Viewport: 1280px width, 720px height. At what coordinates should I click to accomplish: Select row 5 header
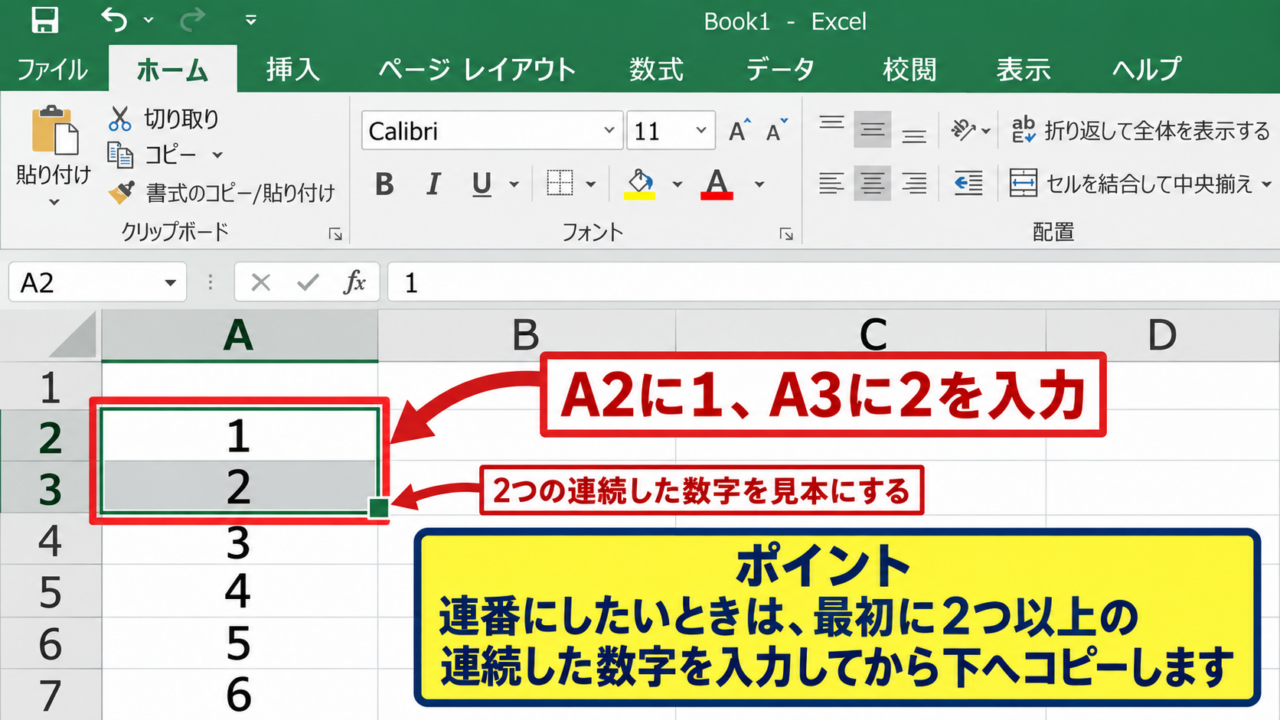(50, 593)
